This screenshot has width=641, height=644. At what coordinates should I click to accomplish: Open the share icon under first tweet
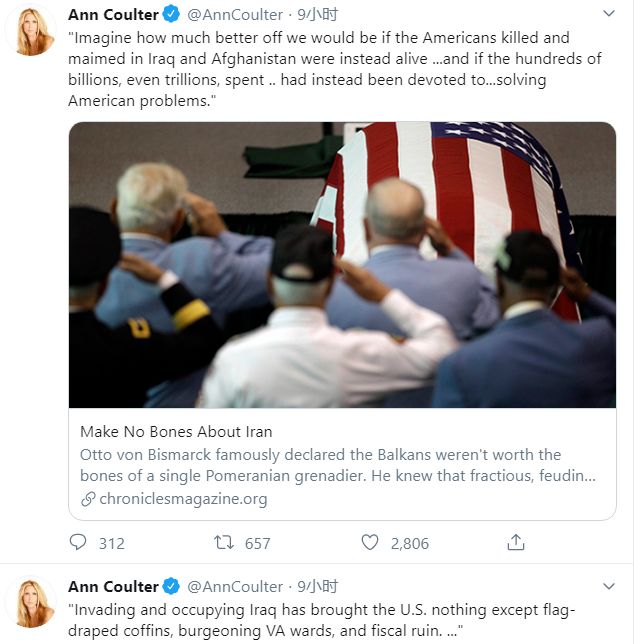(x=516, y=542)
